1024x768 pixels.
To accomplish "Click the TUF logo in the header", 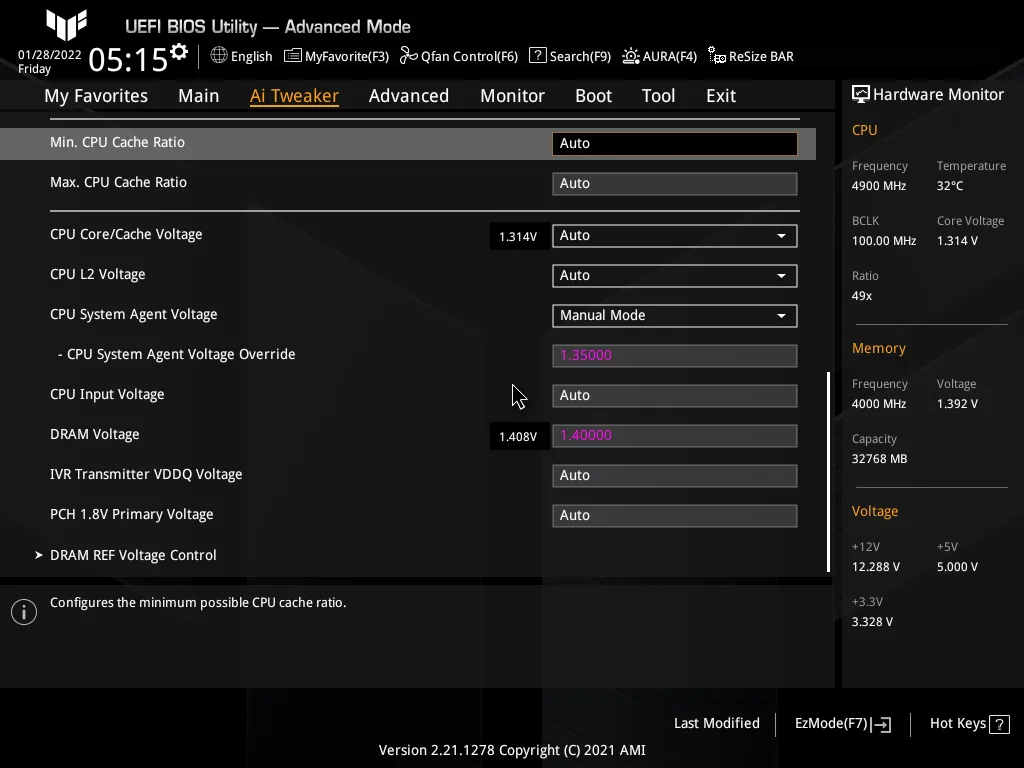I will point(67,25).
